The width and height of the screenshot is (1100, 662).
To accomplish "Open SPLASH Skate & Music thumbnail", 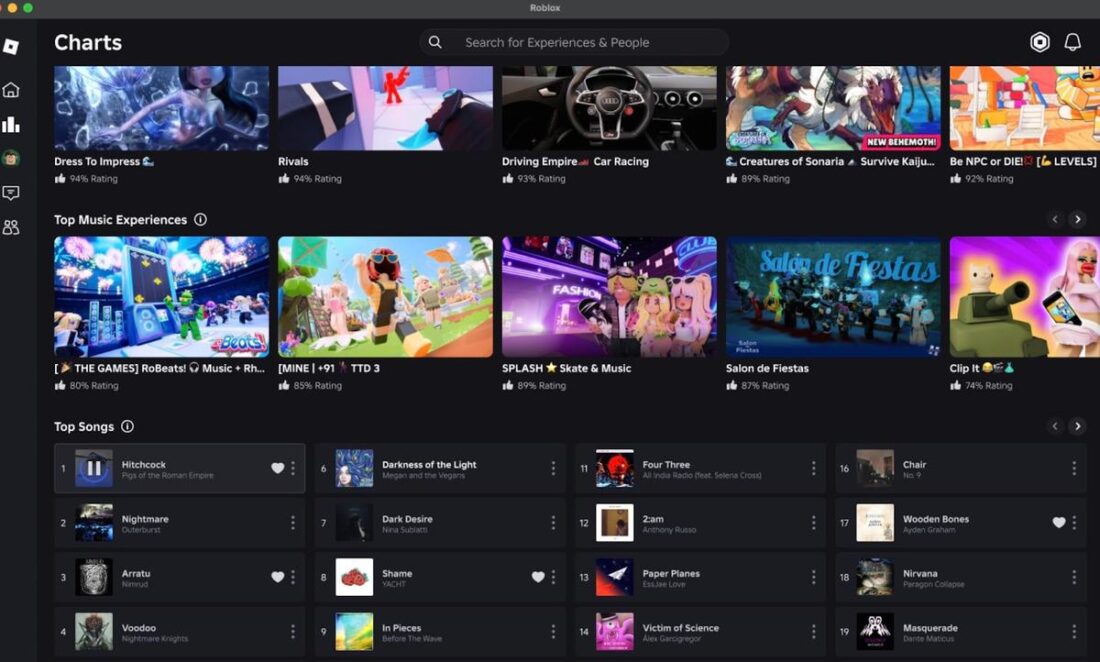I will pyautogui.click(x=609, y=297).
